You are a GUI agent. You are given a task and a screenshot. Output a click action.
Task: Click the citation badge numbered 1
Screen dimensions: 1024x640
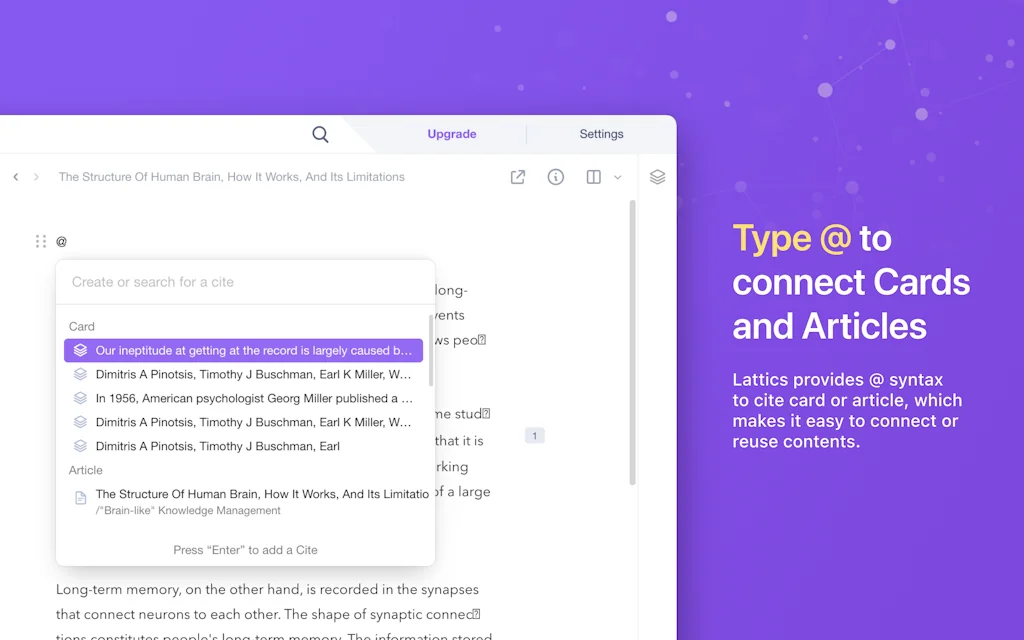pos(534,436)
